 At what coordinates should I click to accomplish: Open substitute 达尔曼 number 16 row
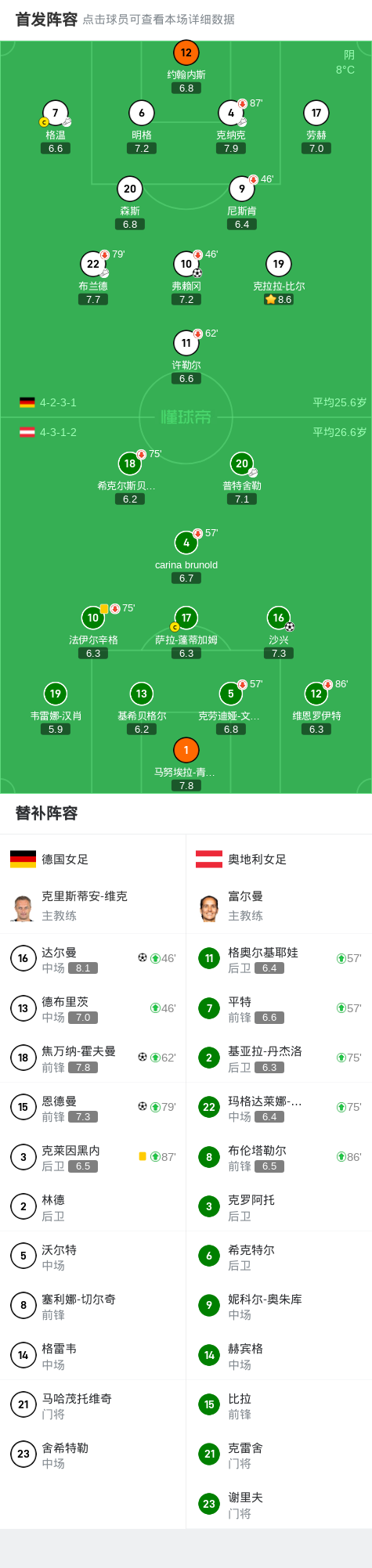(x=93, y=958)
